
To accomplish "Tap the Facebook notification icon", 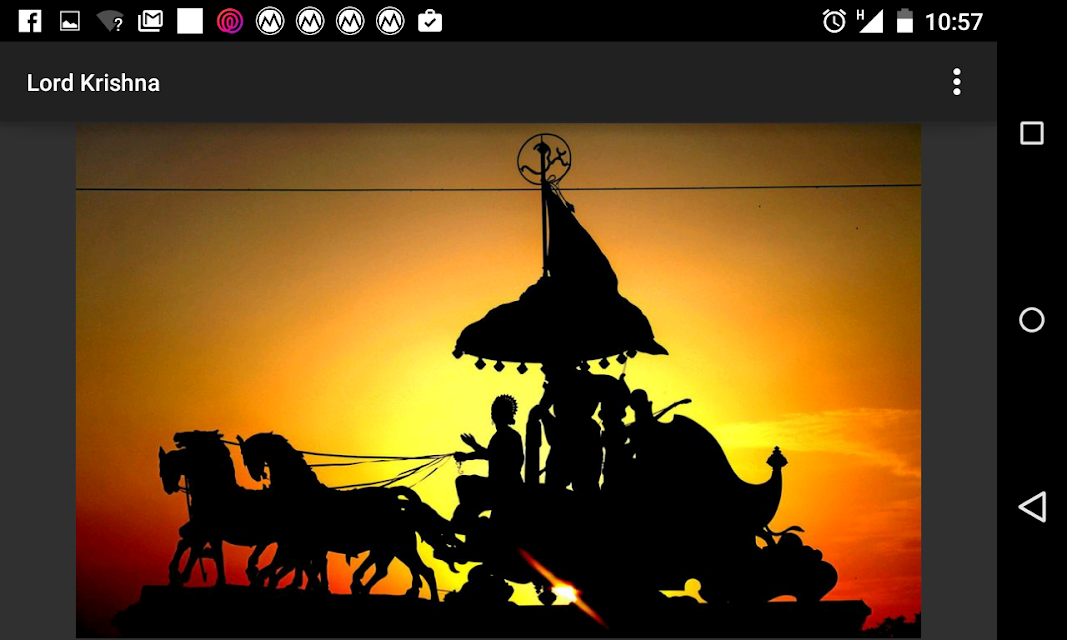I will [30, 21].
